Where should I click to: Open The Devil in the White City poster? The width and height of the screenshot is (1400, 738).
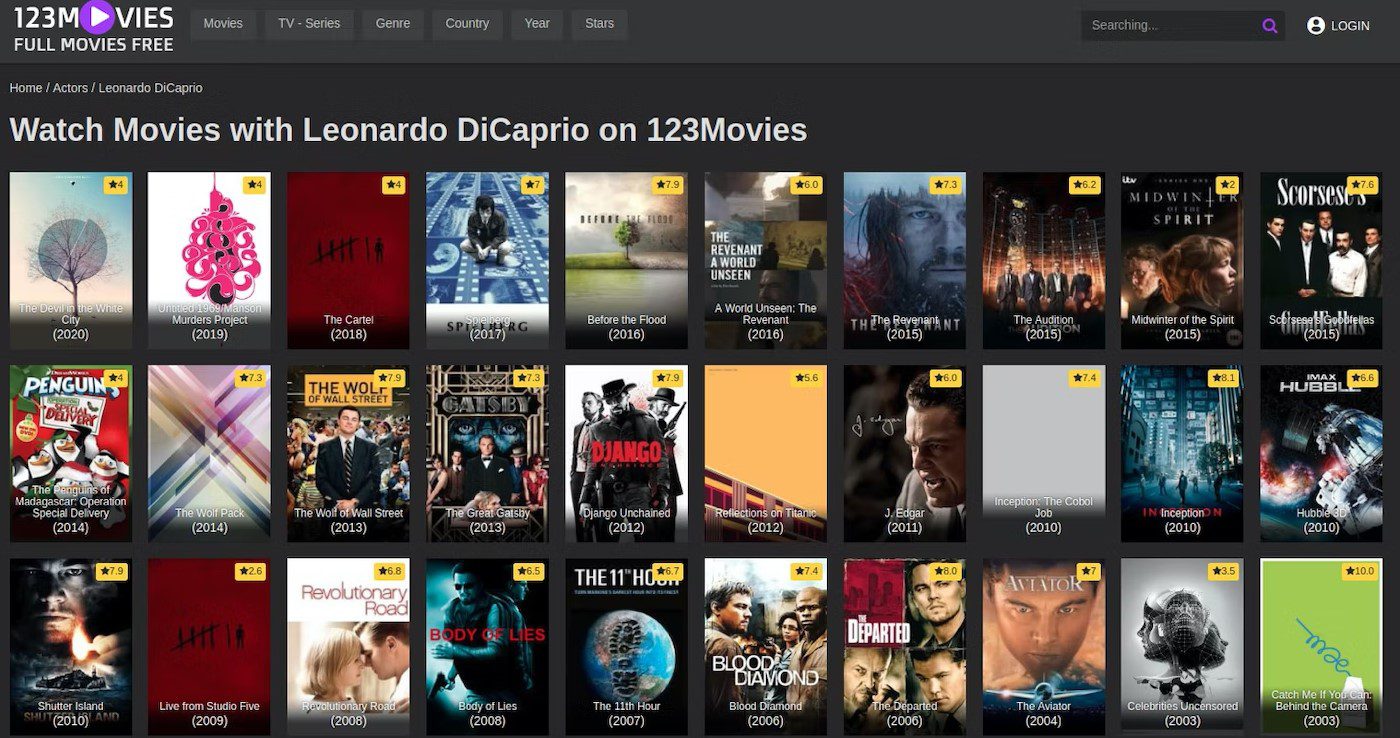click(71, 260)
